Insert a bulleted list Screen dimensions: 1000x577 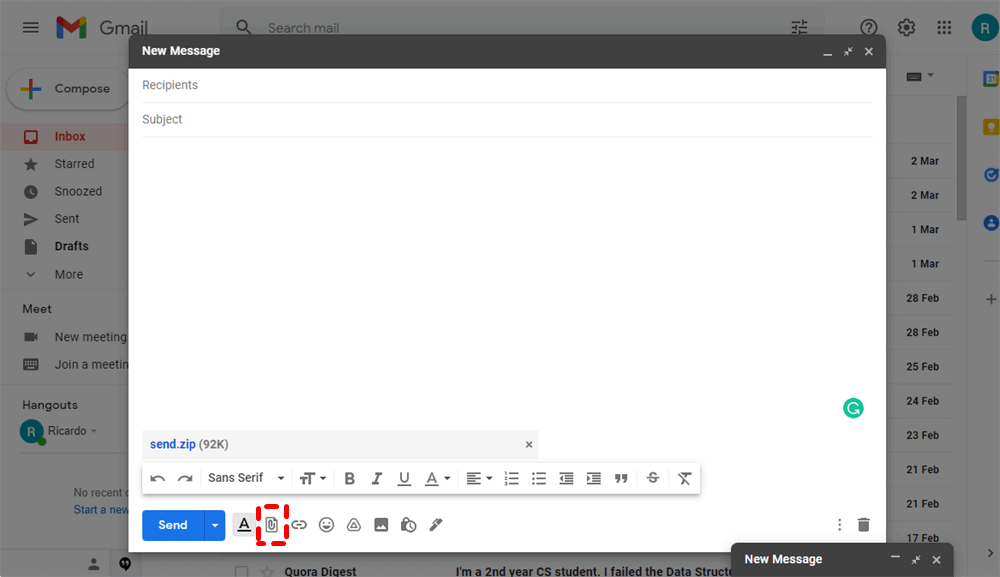click(539, 478)
